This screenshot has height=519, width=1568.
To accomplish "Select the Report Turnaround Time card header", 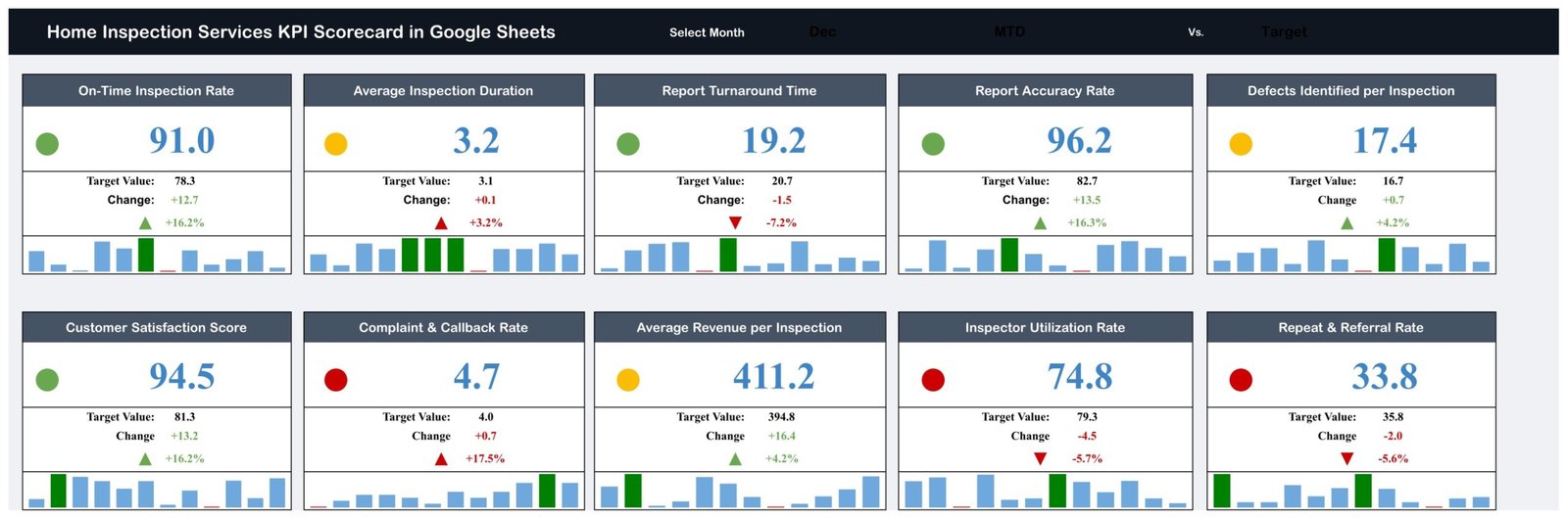I will [739, 91].
